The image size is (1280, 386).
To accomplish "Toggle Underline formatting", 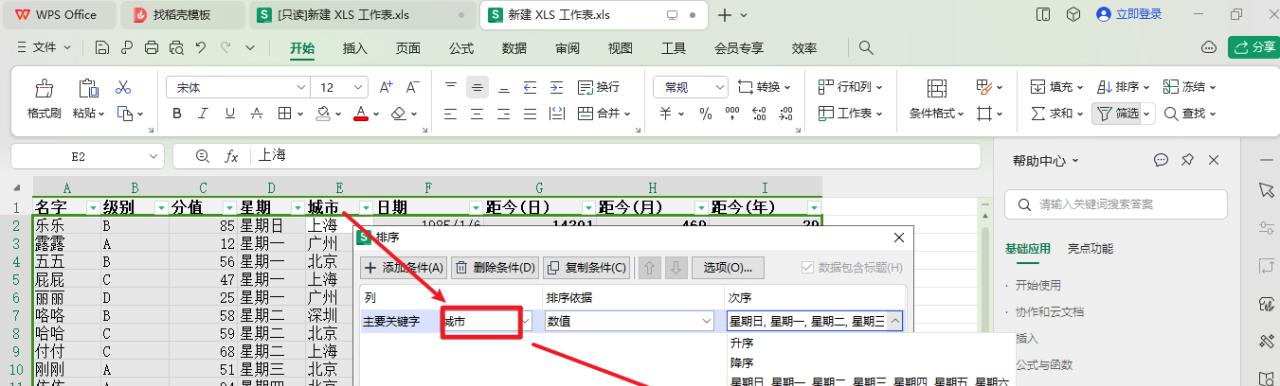I will pos(230,114).
